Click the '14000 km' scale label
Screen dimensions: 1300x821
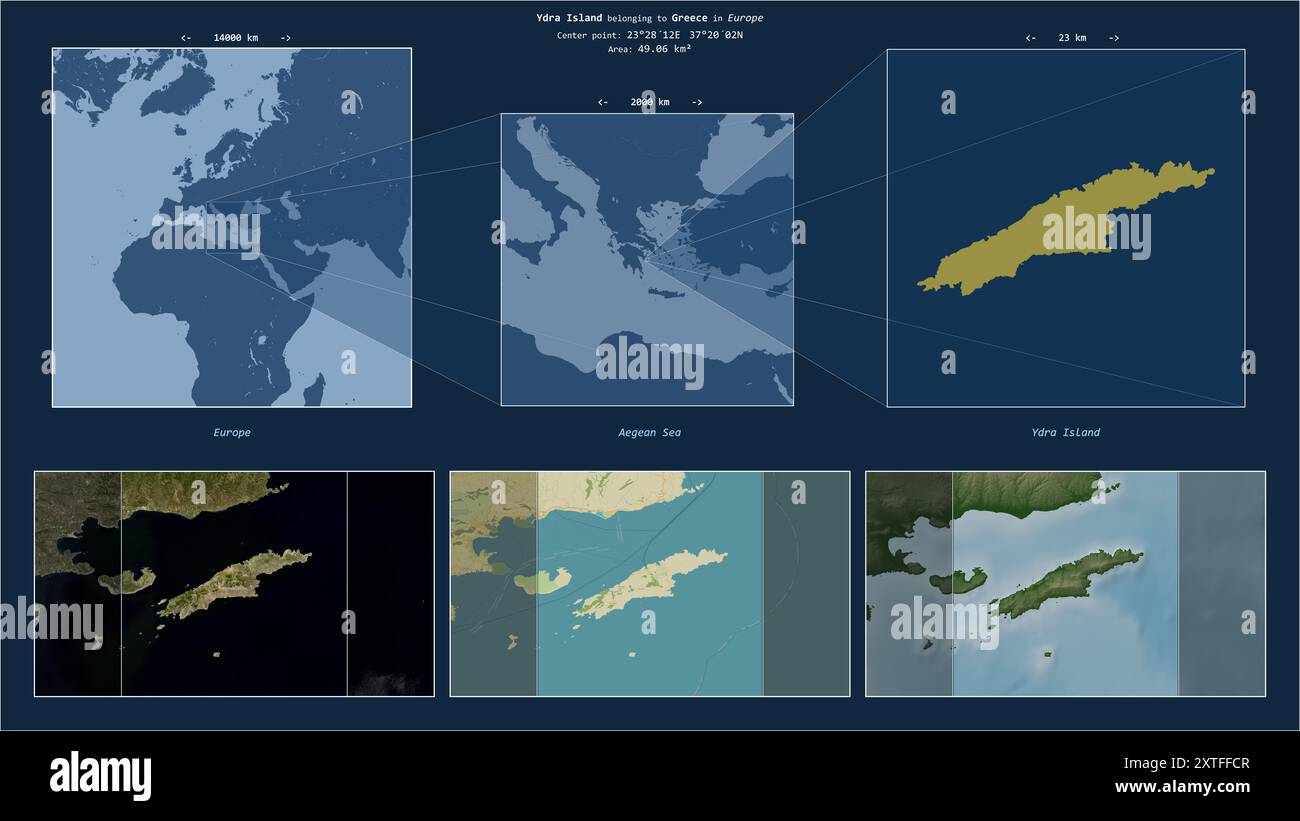[235, 38]
